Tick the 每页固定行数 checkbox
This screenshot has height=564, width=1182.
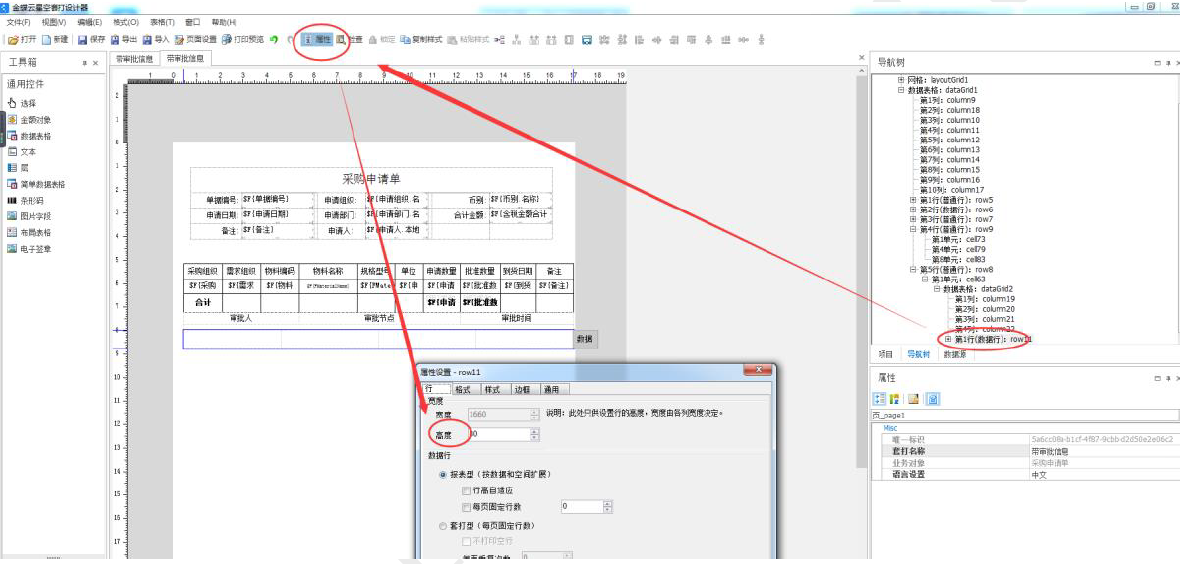tap(467, 507)
